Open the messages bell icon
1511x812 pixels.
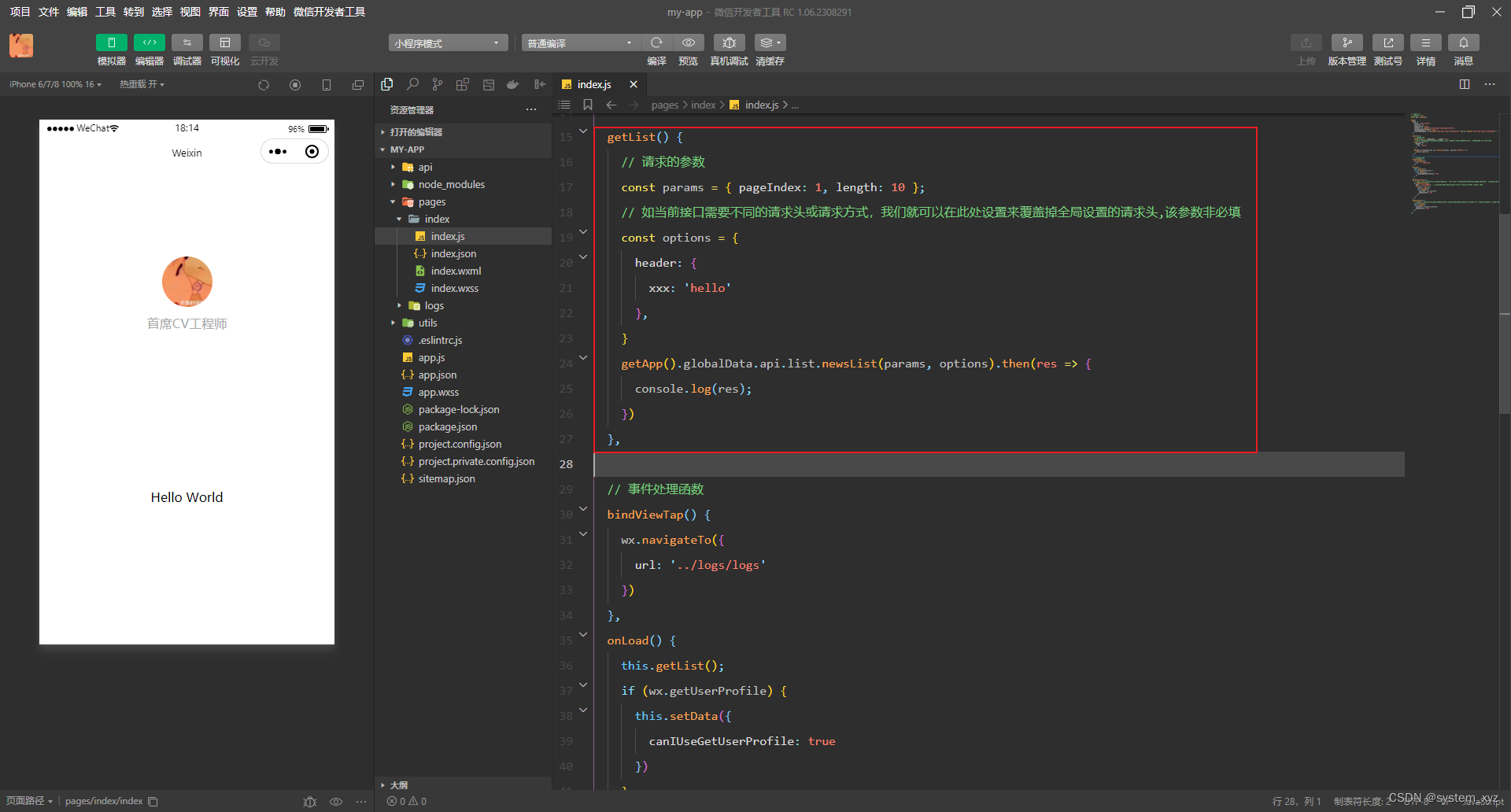point(1464,42)
